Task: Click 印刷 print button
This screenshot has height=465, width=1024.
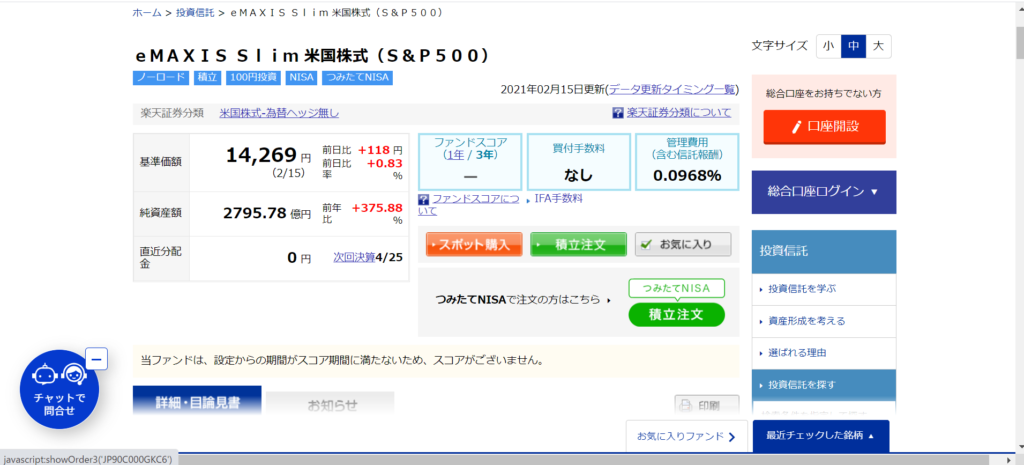Action: 707,406
